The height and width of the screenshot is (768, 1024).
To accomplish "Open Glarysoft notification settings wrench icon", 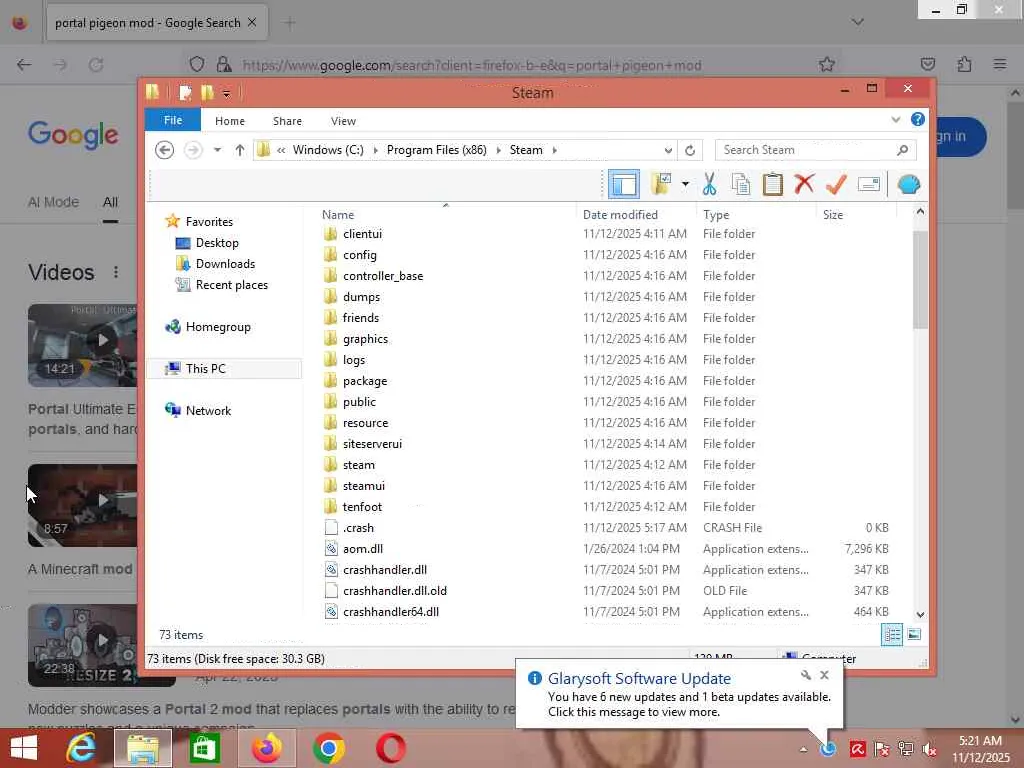I will coord(806,675).
